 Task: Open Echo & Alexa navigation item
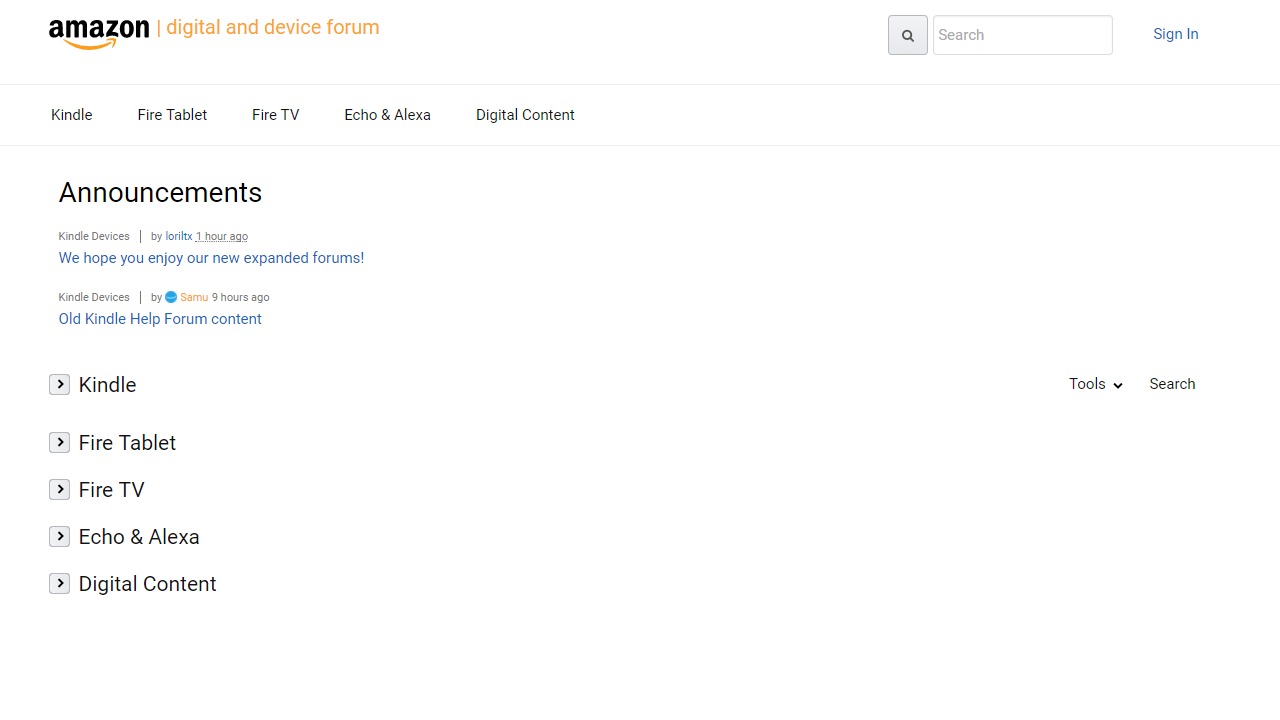387,115
